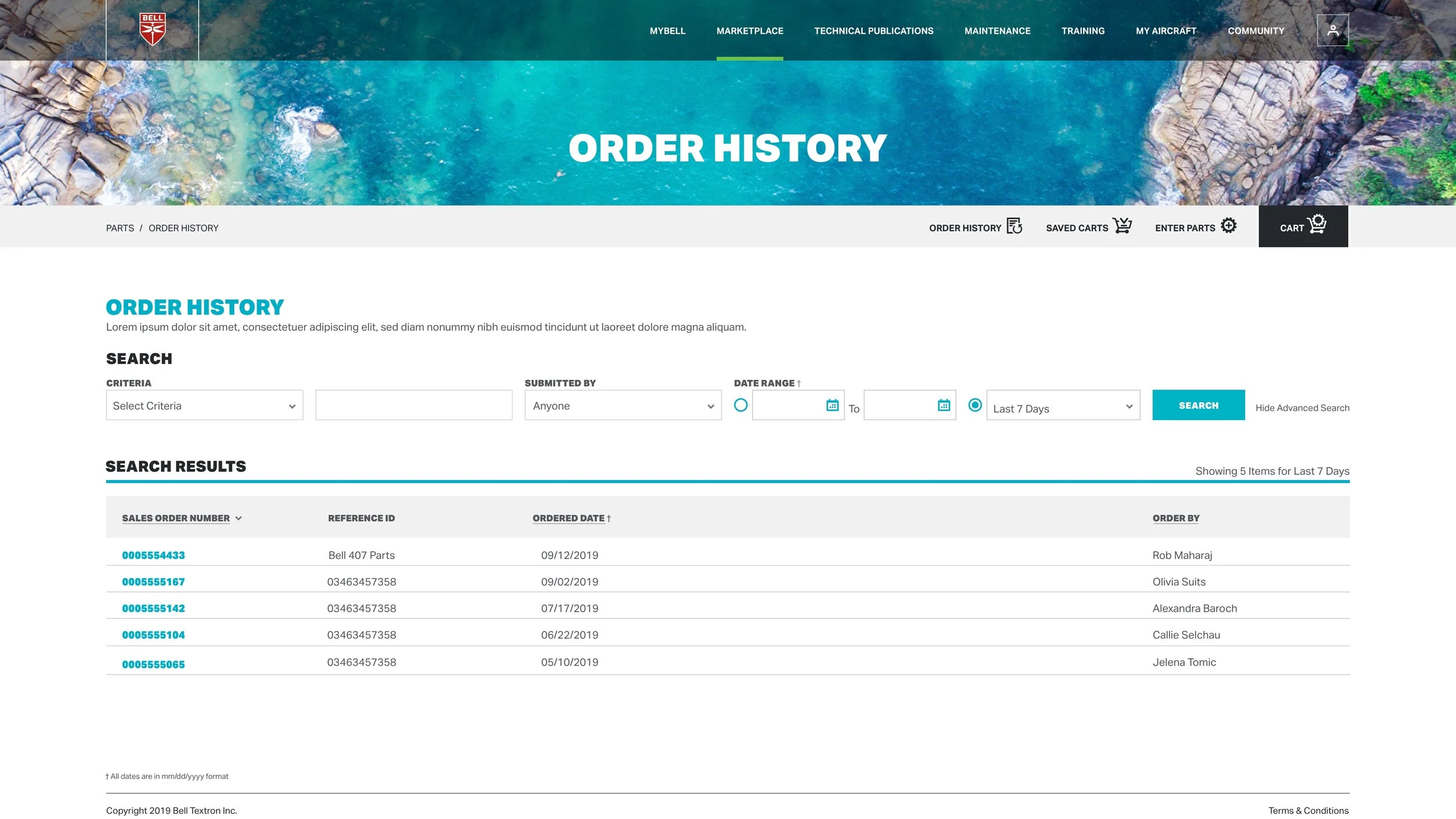1456x819 pixels.
Task: Open the Marketplace menu item
Action: coord(750,31)
